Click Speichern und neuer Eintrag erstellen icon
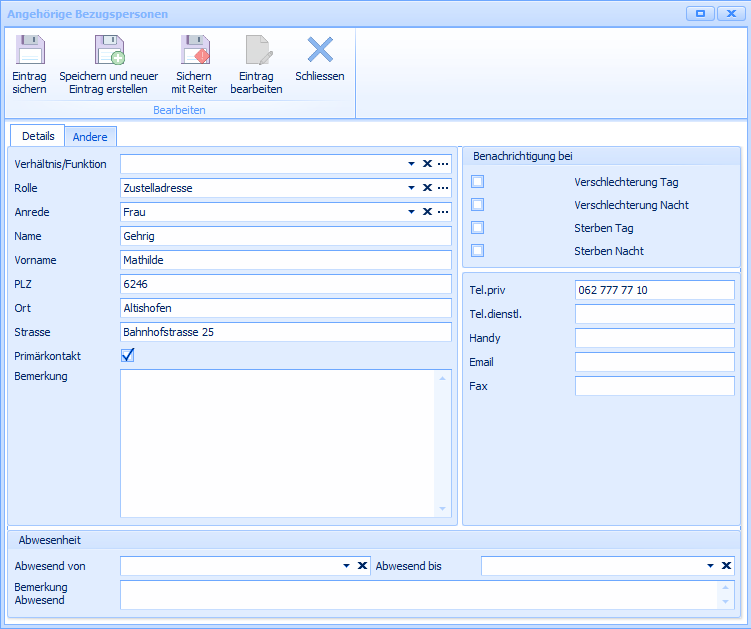 pos(108,51)
